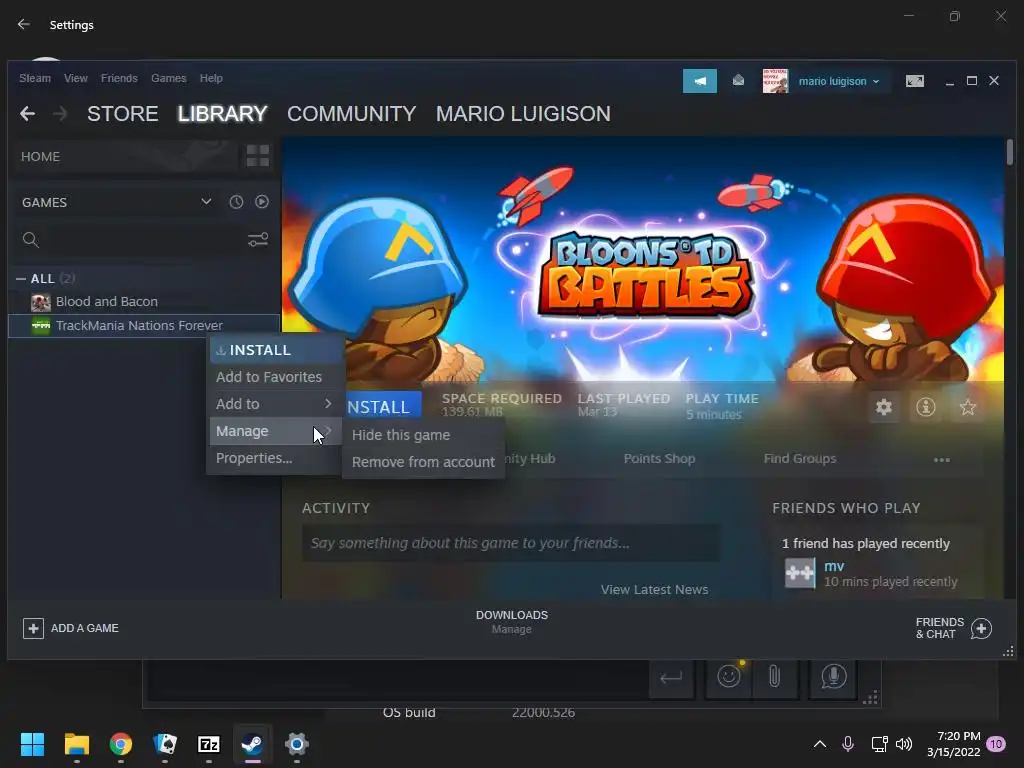Go to the STORE tab
This screenshot has height=768, width=1024.
click(x=123, y=114)
